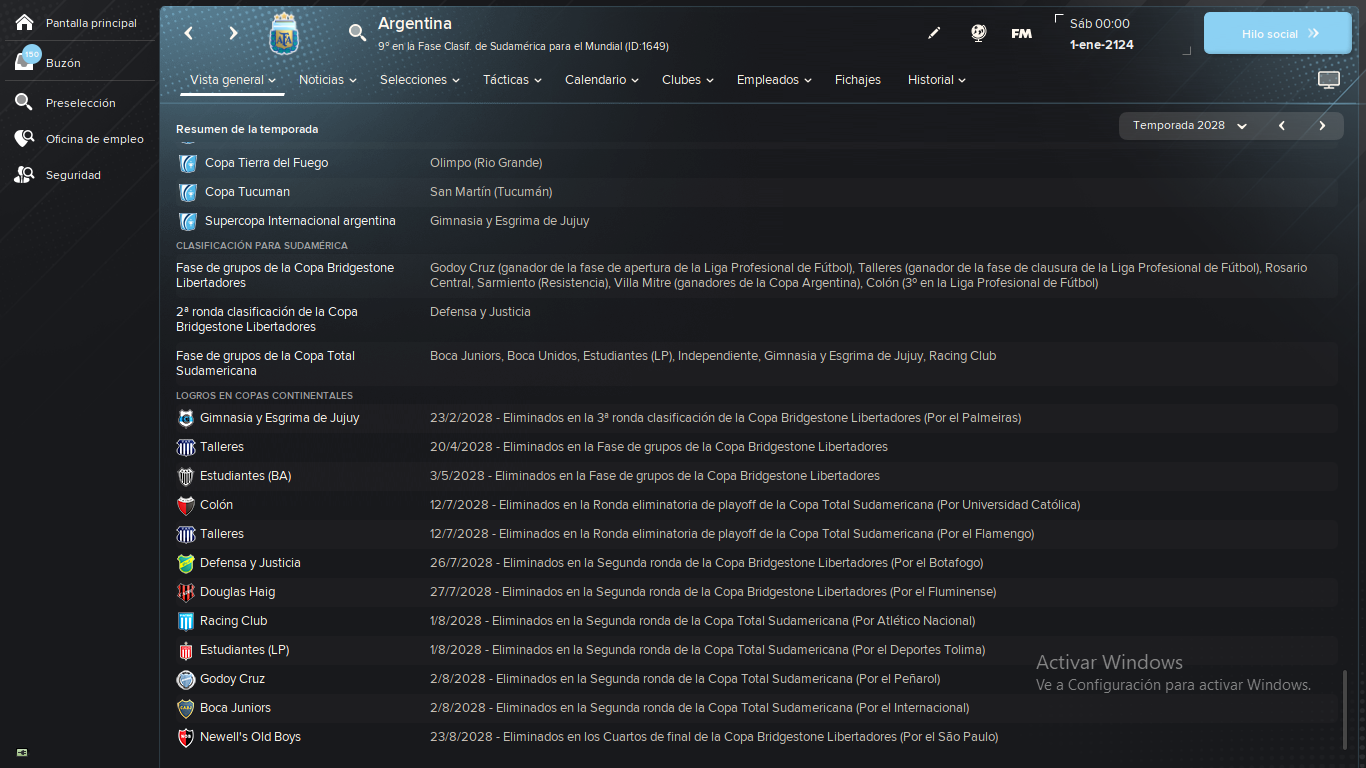Click the Hilo social button

[1277, 33]
